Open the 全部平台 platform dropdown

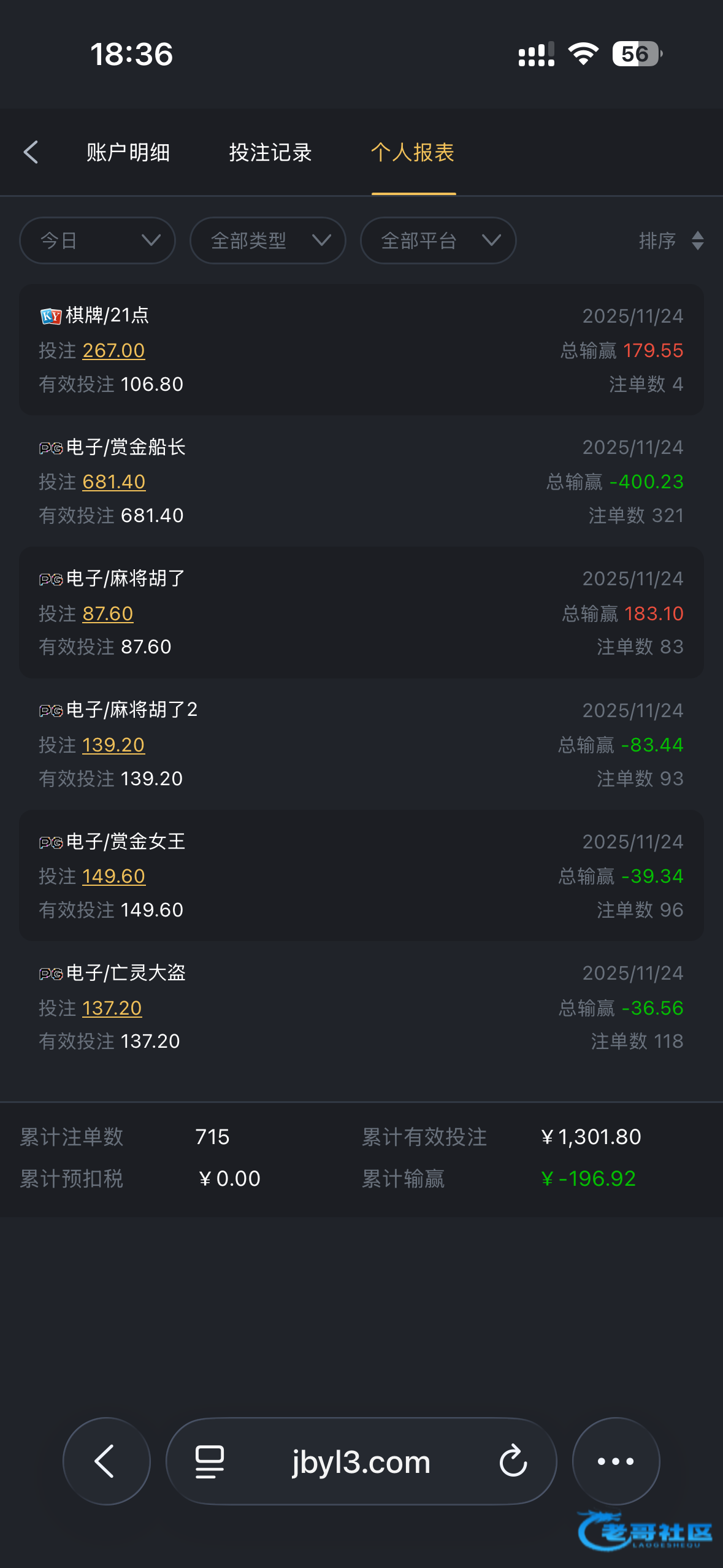[x=438, y=240]
